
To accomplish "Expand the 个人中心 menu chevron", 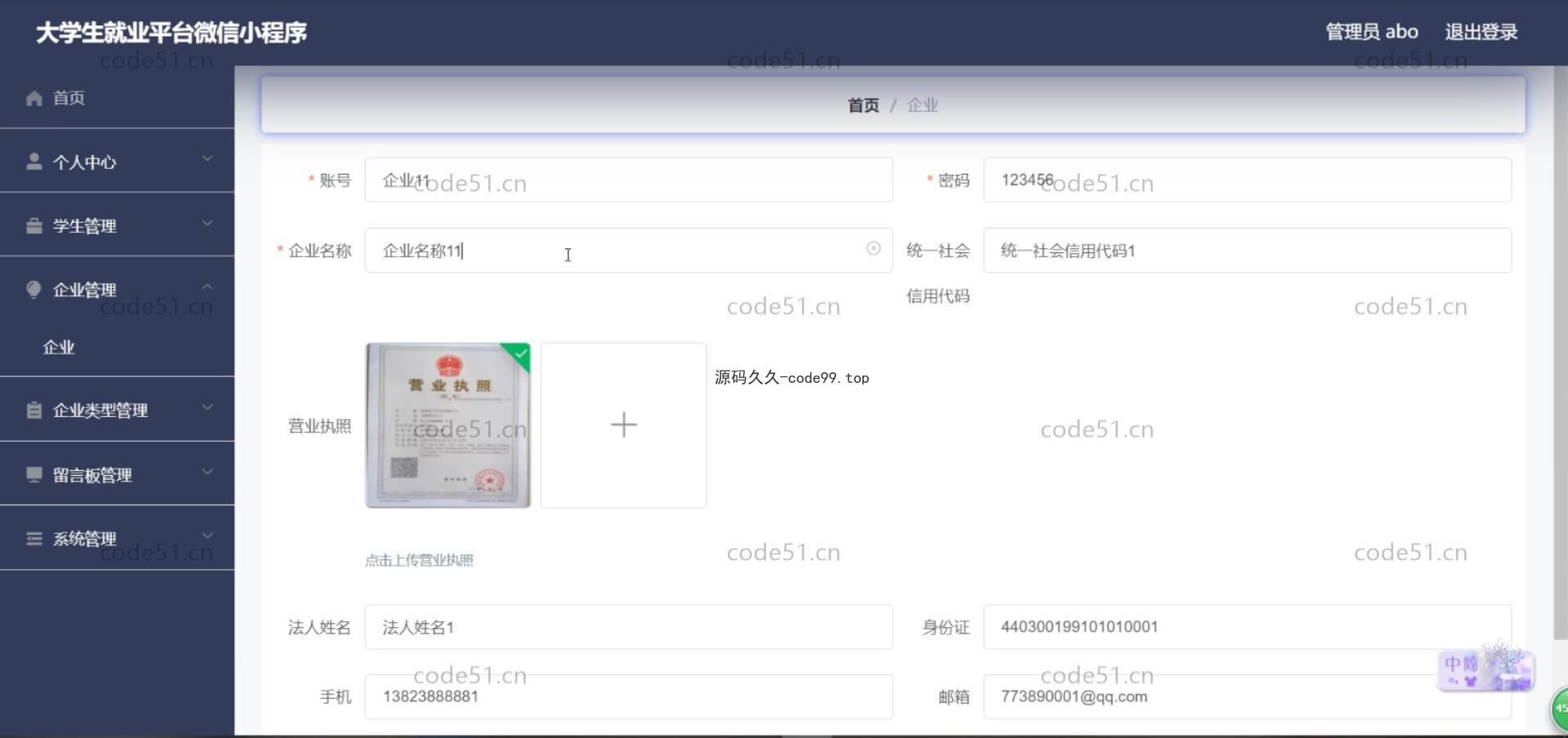I will tap(207, 158).
